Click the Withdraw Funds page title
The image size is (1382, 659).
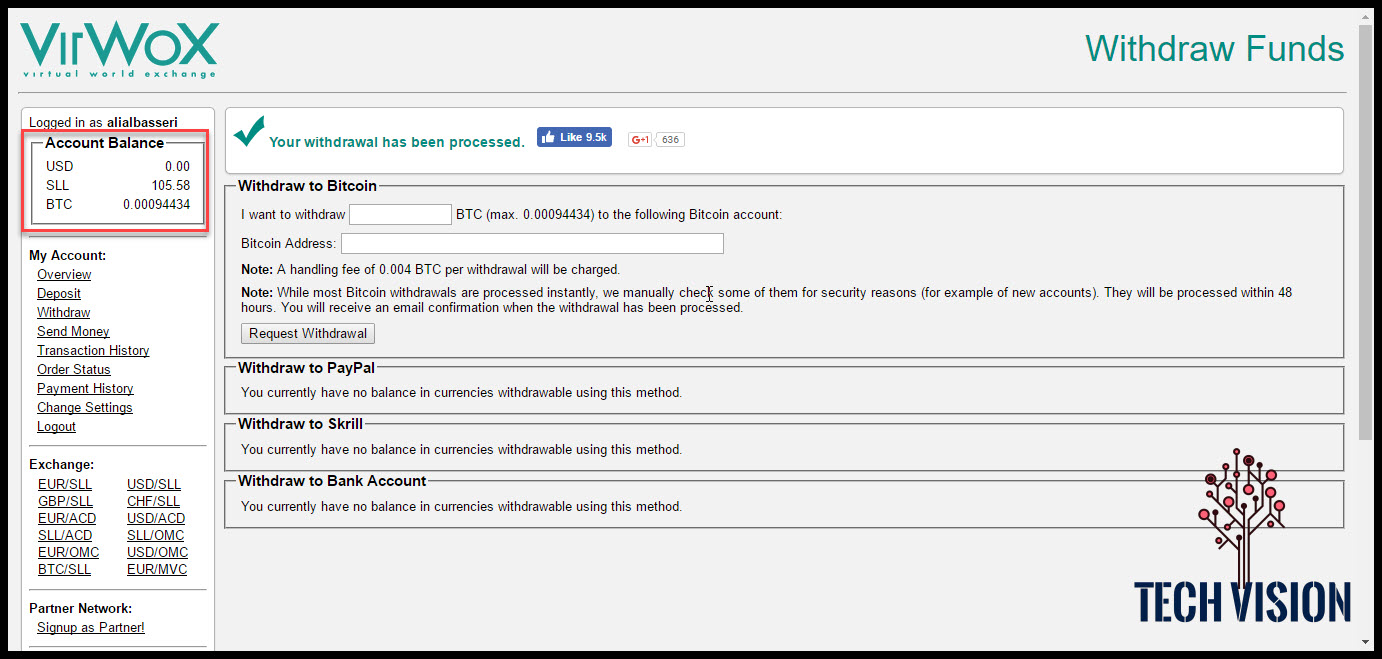[1215, 48]
